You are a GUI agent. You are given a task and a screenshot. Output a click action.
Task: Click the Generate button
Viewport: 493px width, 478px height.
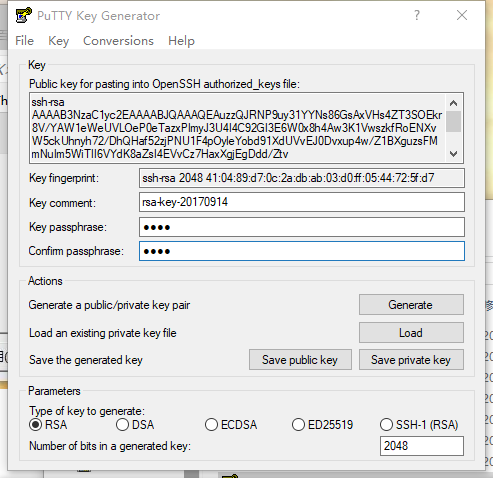pos(411,305)
